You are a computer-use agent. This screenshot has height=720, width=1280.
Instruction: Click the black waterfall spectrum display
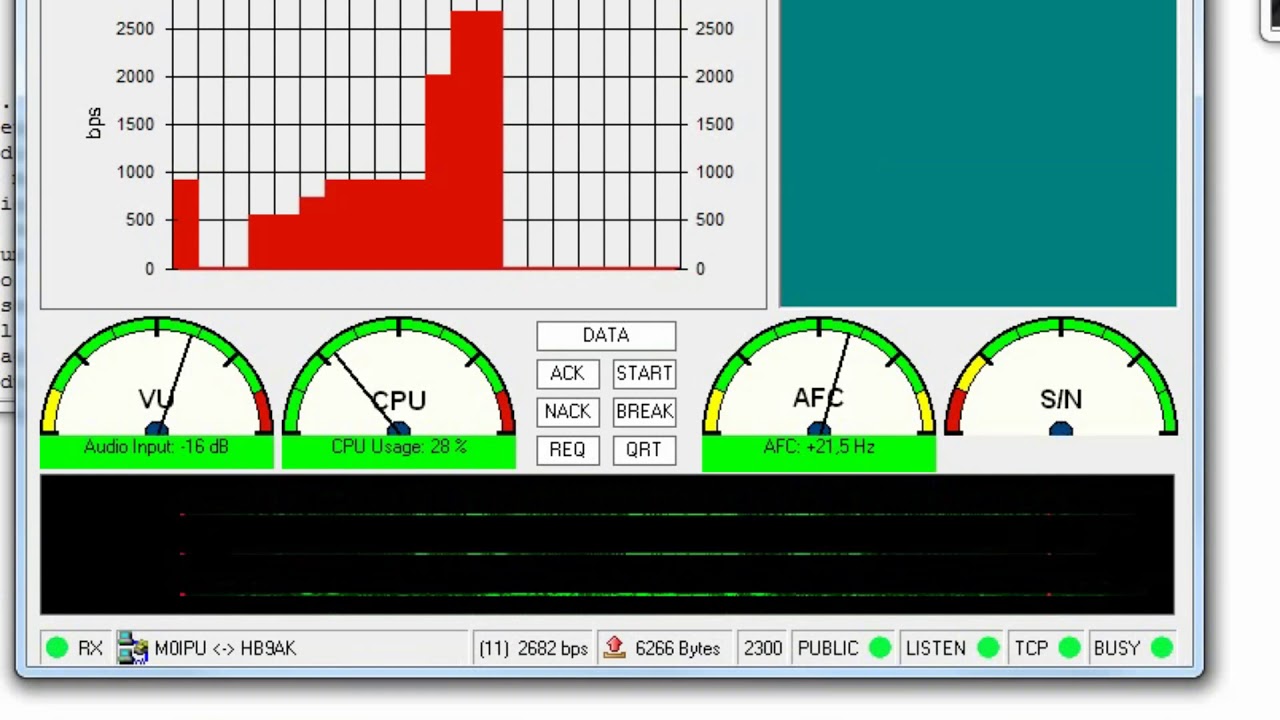[607, 545]
